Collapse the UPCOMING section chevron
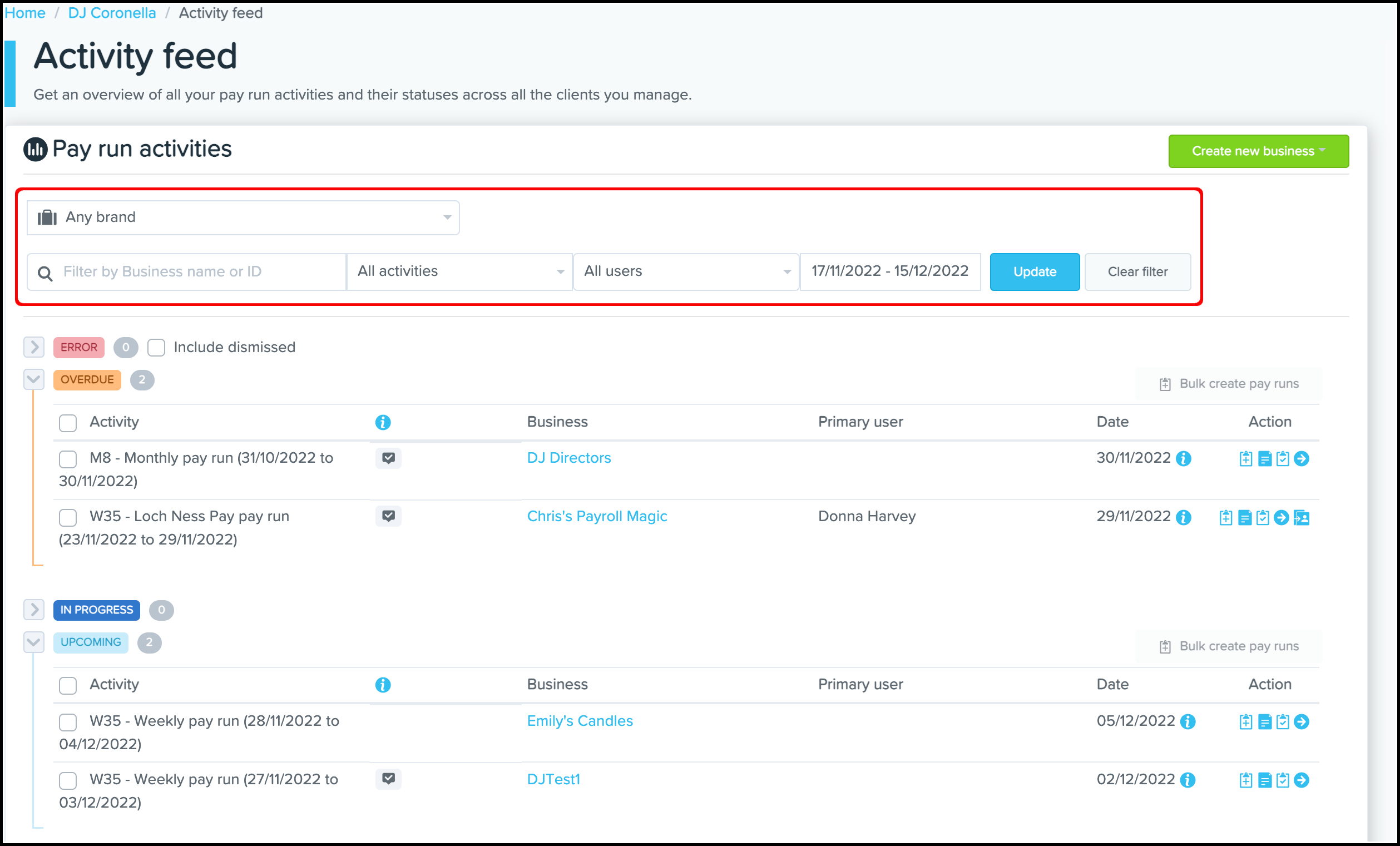This screenshot has height=846, width=1400. point(34,642)
